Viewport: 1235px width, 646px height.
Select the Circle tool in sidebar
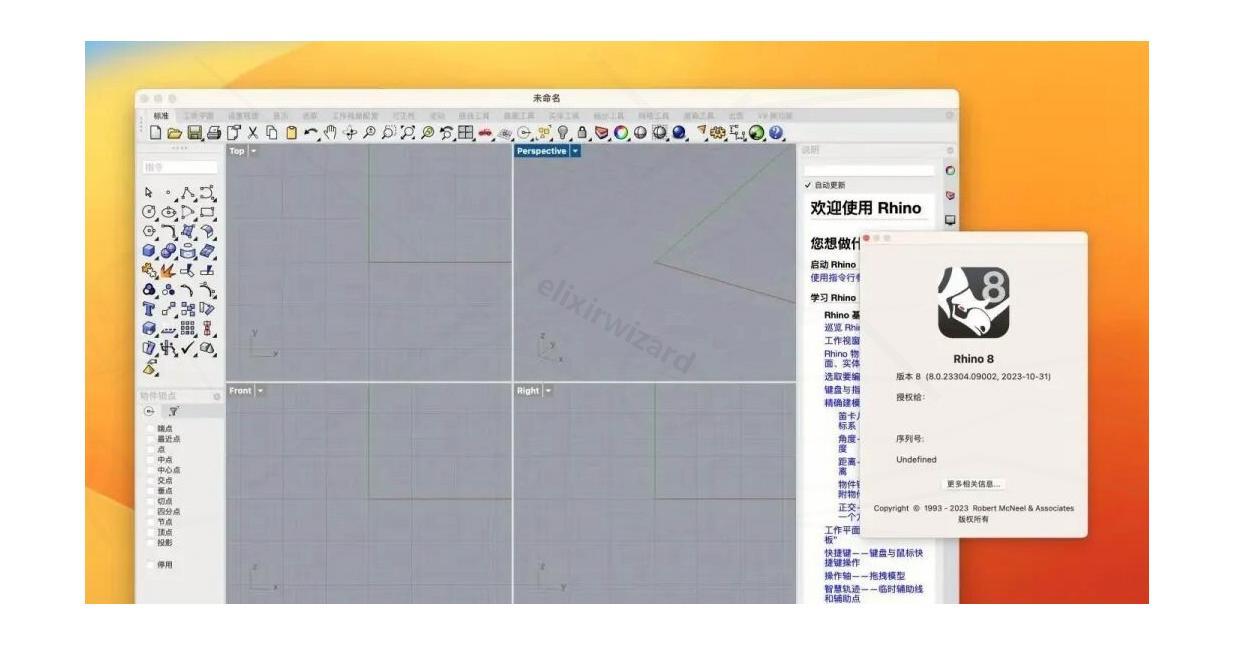149,212
